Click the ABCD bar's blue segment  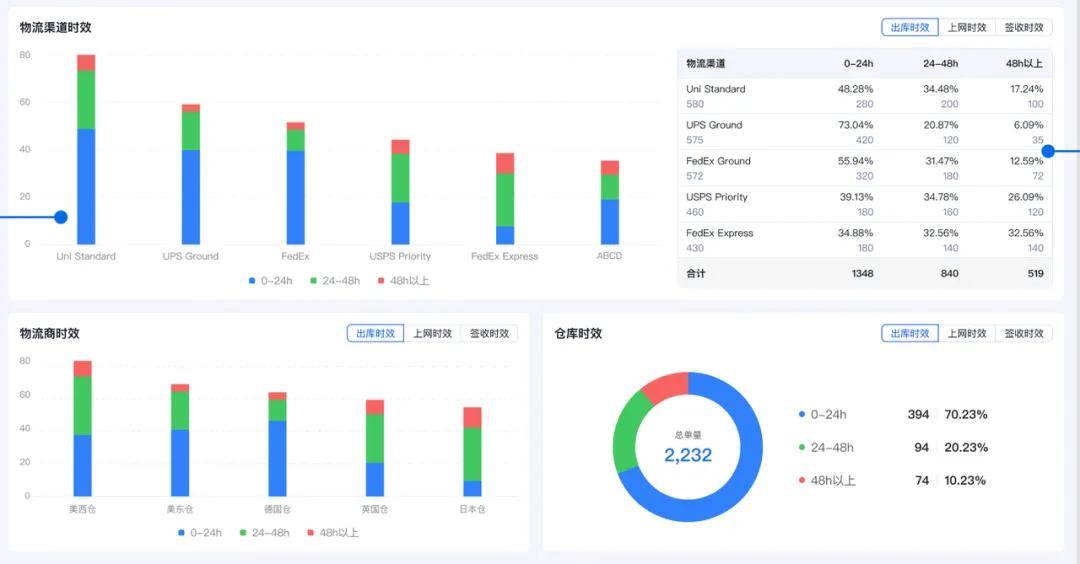click(610, 222)
